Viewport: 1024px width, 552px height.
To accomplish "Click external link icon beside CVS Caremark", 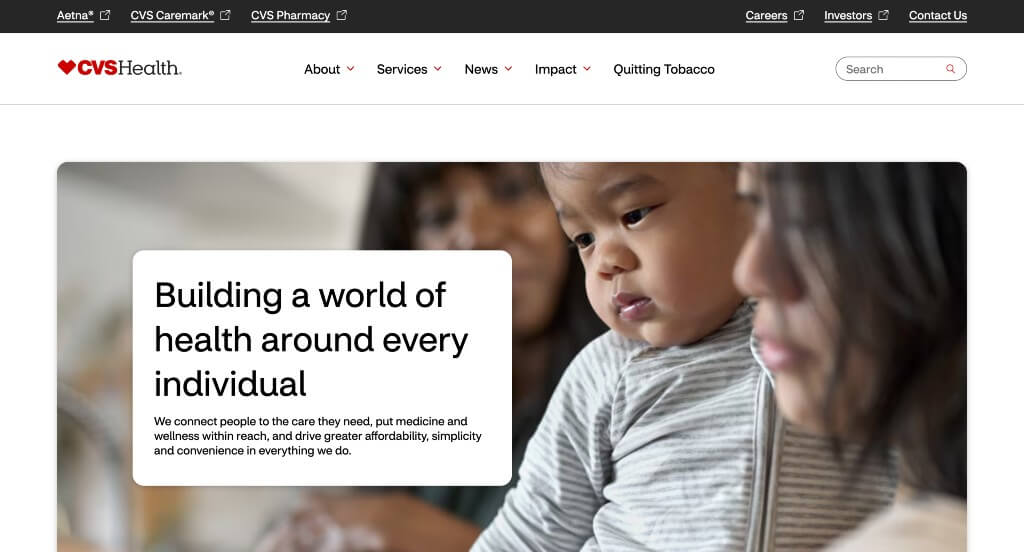I will click(225, 15).
